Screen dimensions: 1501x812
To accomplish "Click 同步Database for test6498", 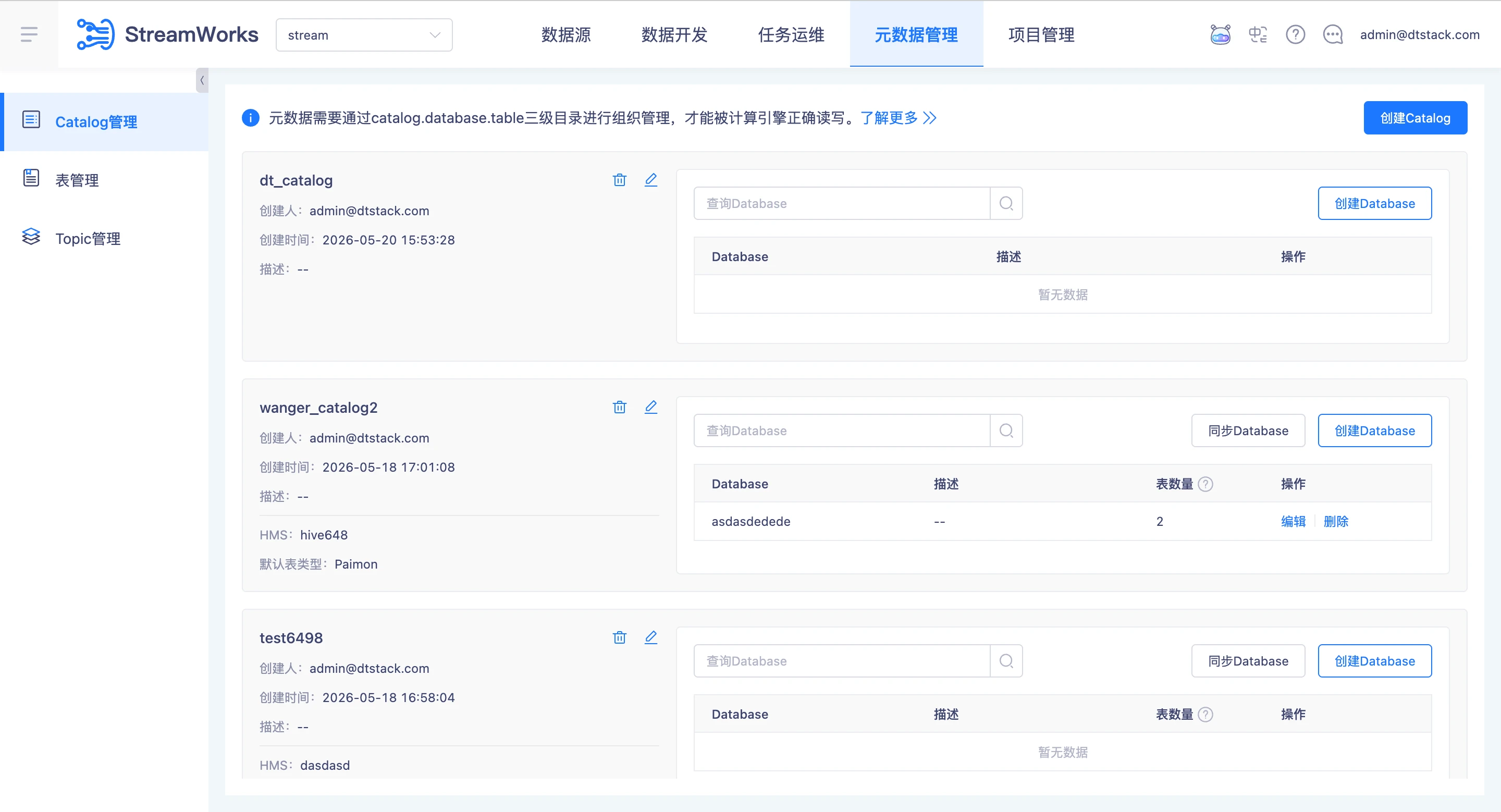I will tap(1248, 660).
